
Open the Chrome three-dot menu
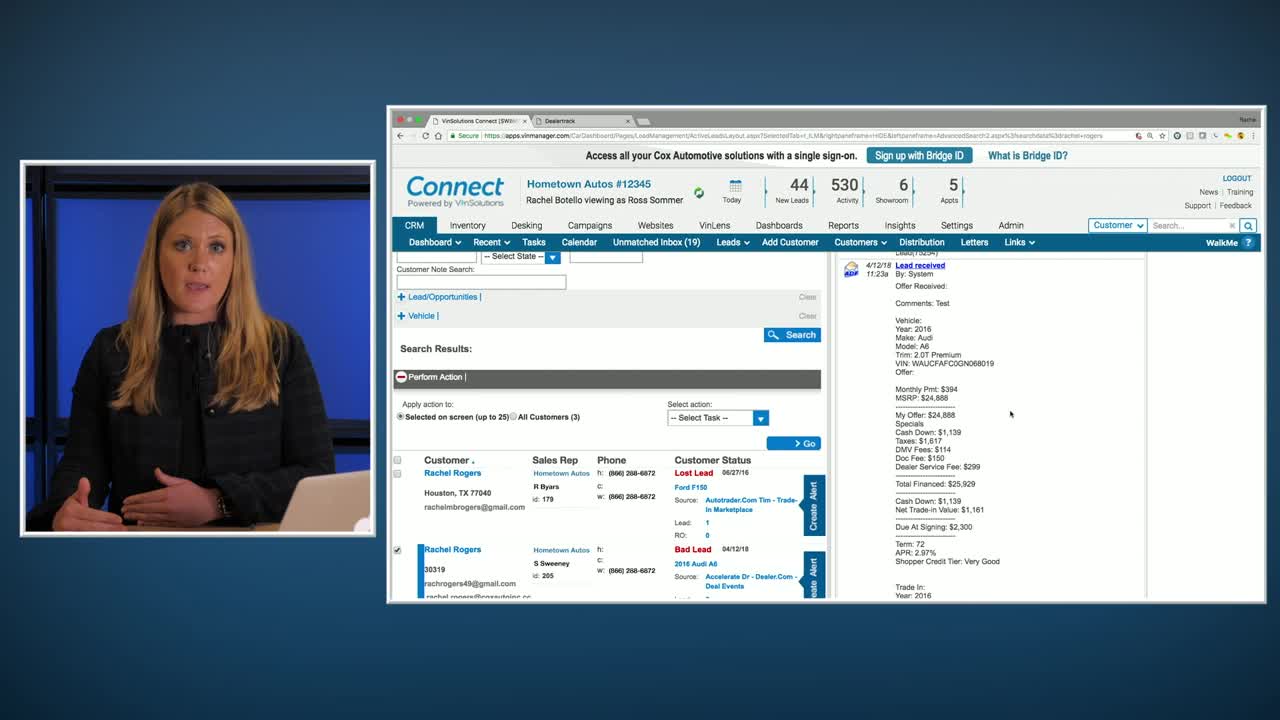pos(1254,136)
